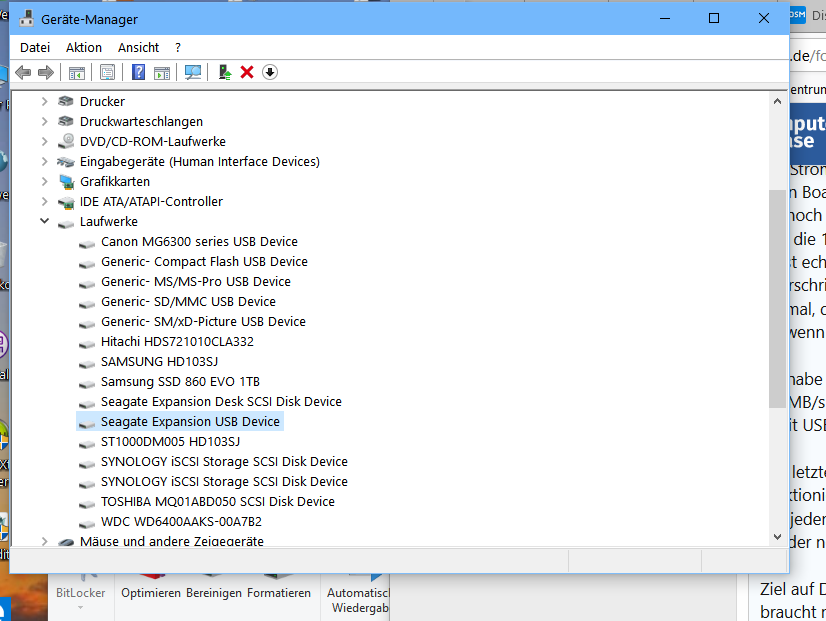Click the drive icon beside Samsung SSD 860 EVO
This screenshot has height=621, width=826.
click(87, 383)
